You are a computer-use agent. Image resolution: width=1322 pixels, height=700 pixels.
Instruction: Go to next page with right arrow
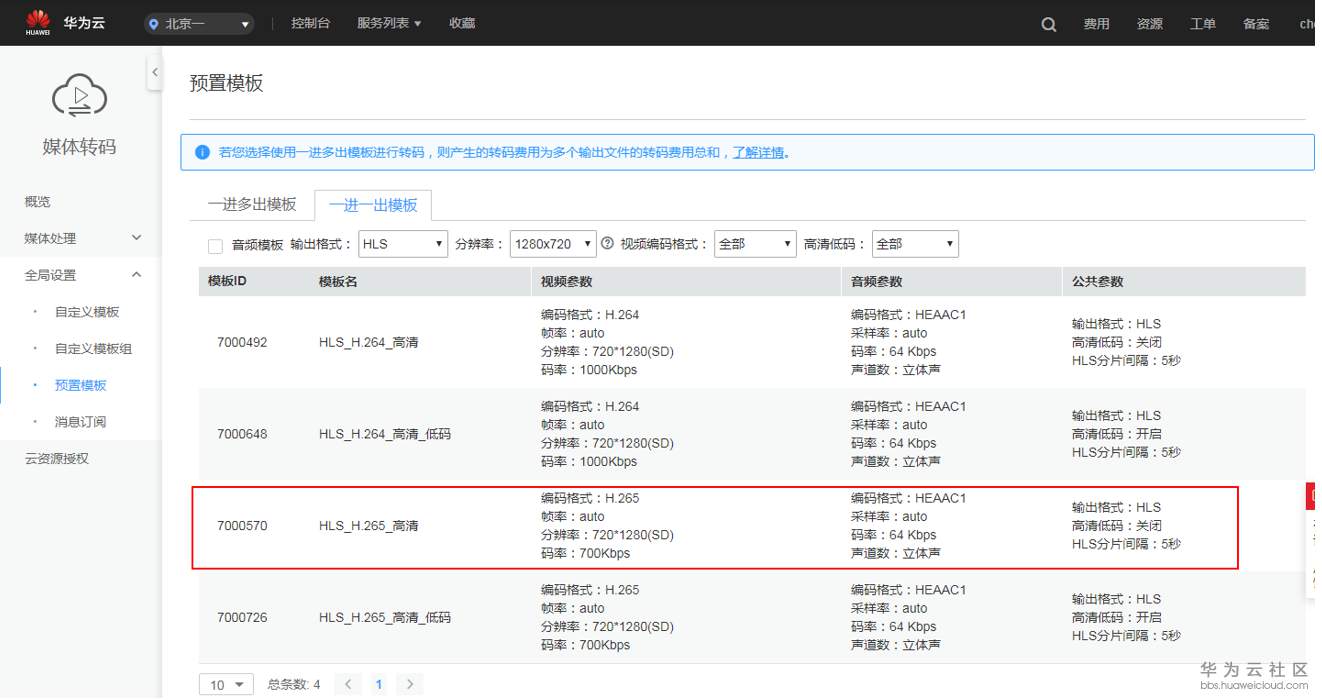coord(409,683)
